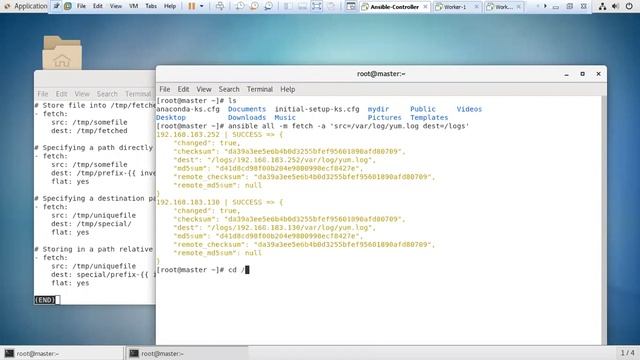Open the snapshot manager icon
The height and width of the screenshot is (360, 640).
(x=269, y=6)
